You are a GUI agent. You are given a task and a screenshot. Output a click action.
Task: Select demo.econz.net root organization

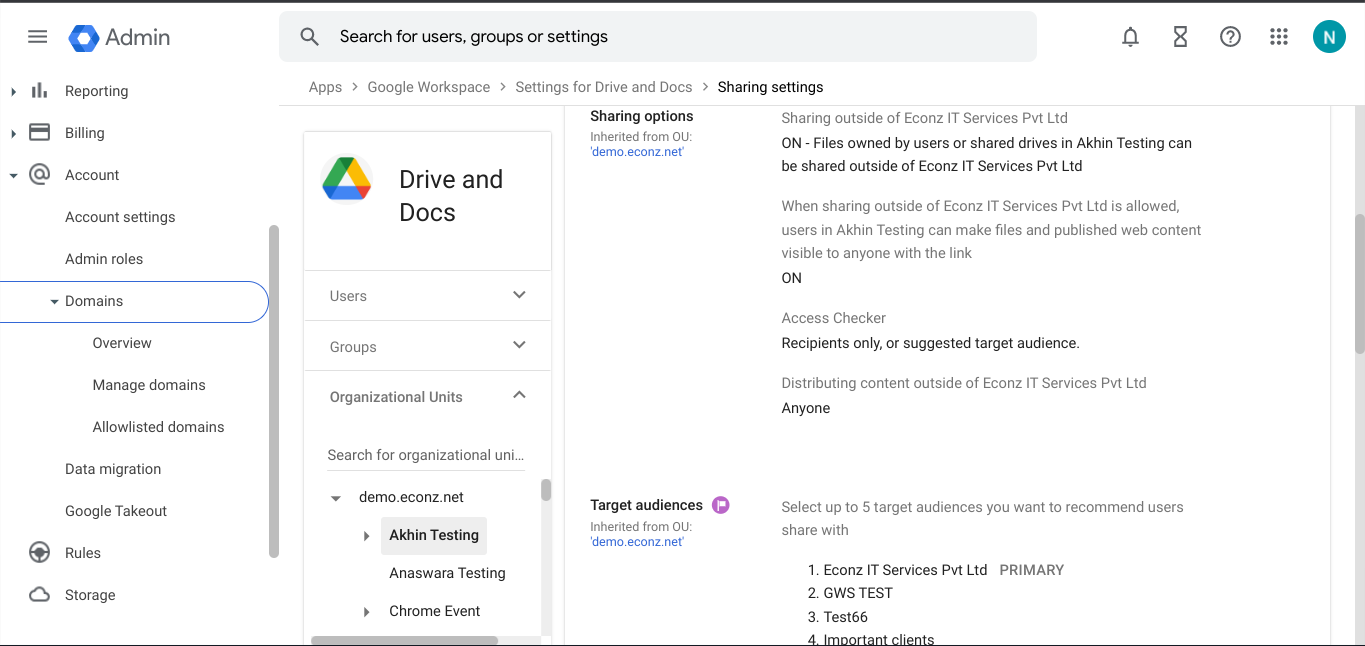411,497
